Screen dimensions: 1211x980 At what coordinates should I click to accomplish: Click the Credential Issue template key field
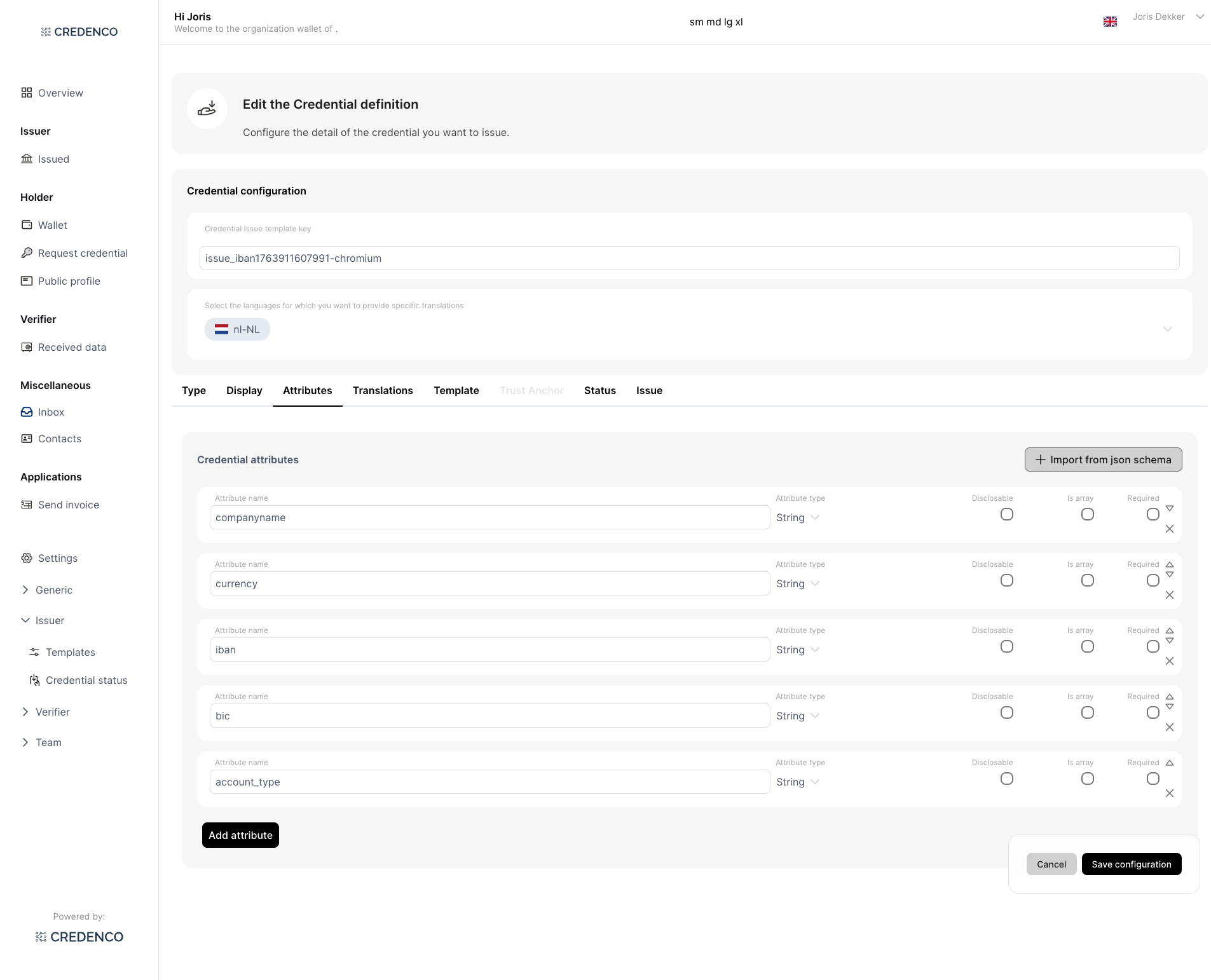[689, 258]
